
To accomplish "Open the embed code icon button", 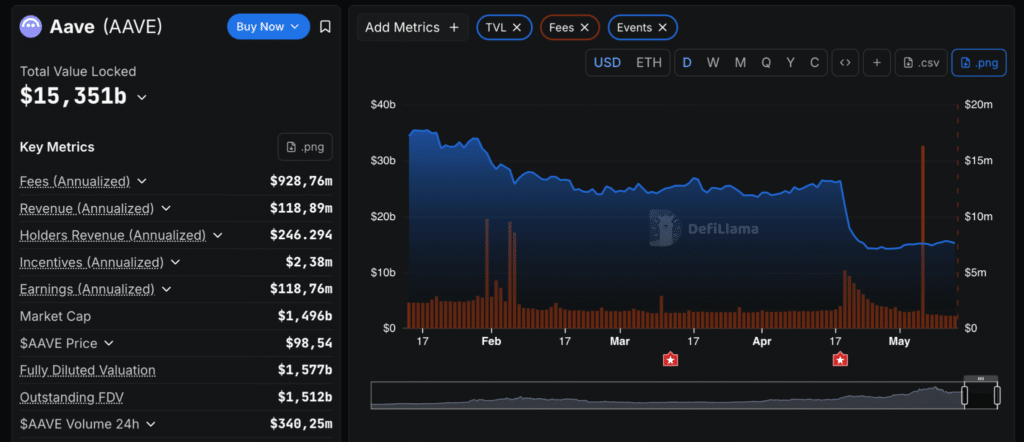I will tap(845, 63).
